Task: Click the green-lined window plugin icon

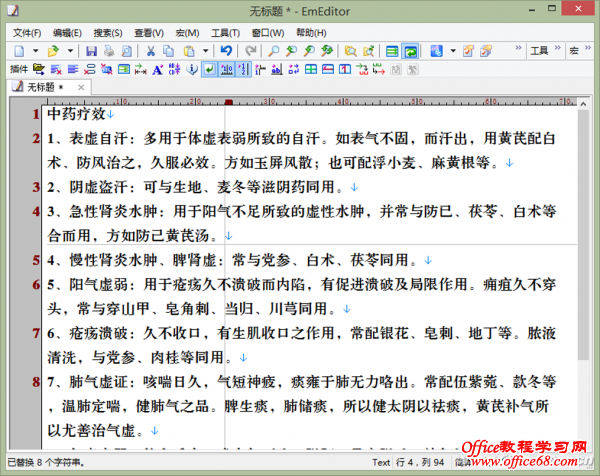Action: [x=124, y=69]
